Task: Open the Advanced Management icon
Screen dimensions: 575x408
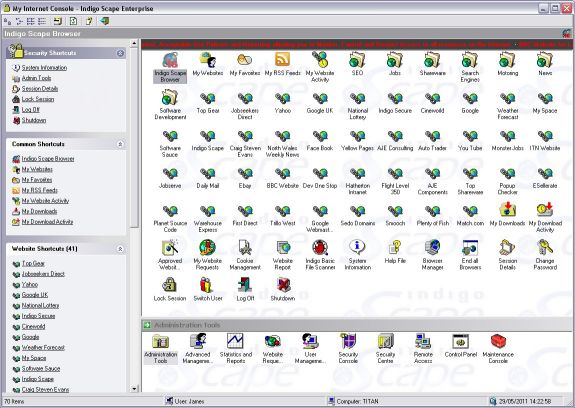Action: point(198,348)
